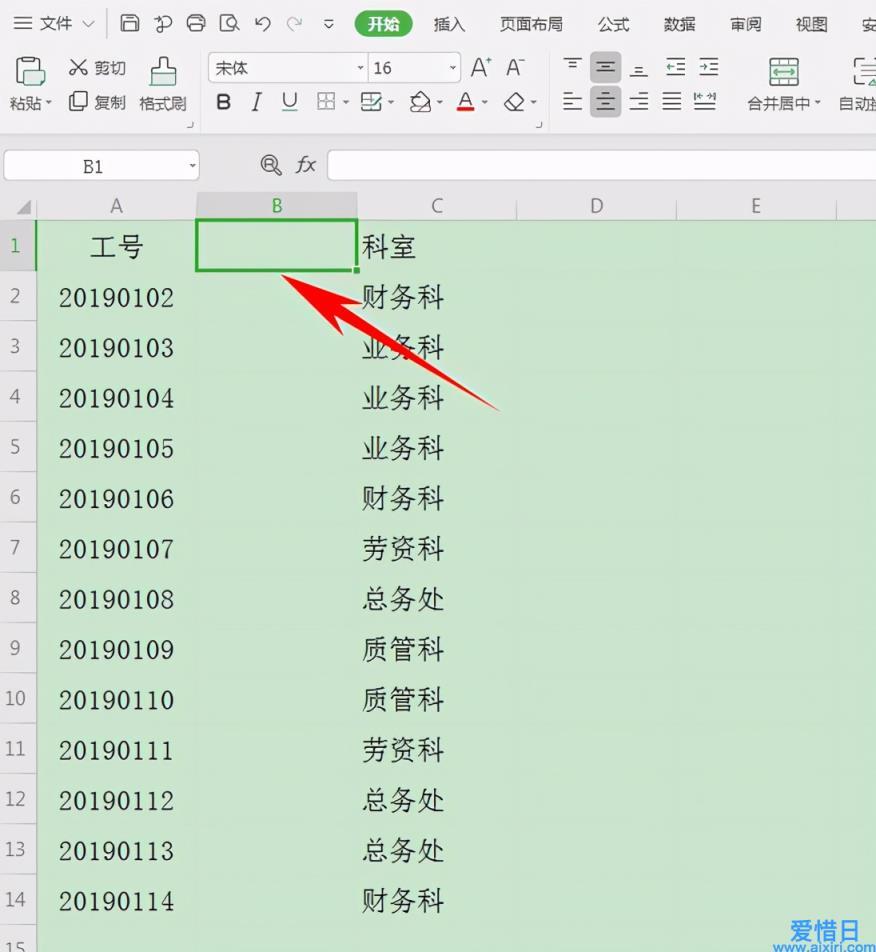Toggle Italic formatting
Screen dimensions: 876x952
pyautogui.click(x=257, y=102)
